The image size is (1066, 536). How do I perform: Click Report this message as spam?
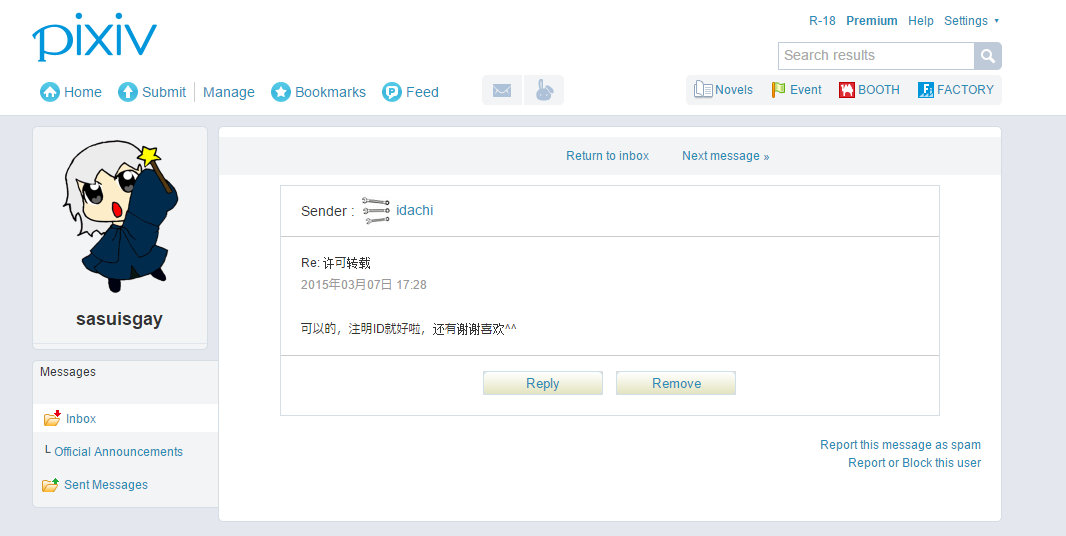[900, 444]
